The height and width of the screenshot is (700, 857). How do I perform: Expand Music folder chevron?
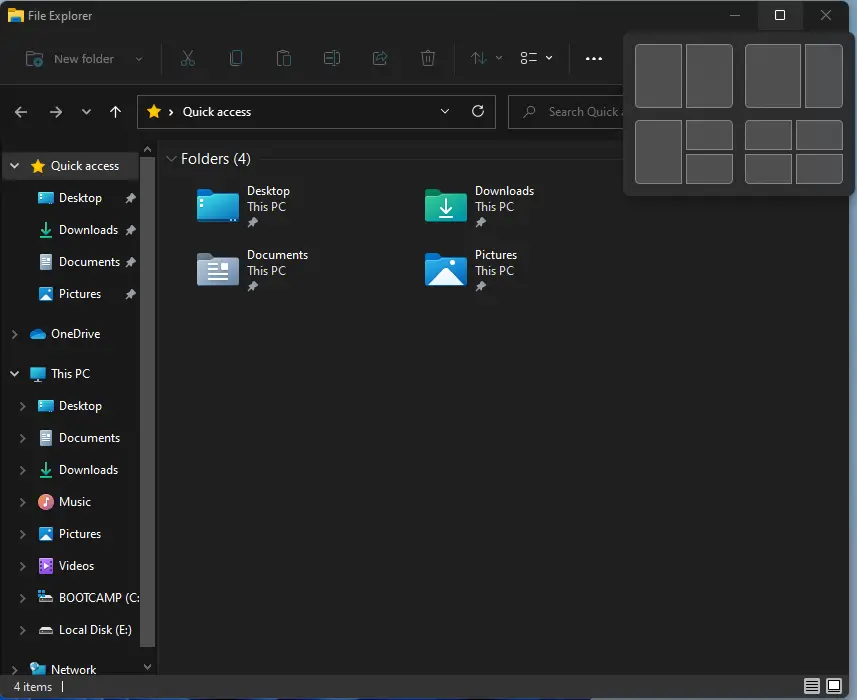click(22, 502)
